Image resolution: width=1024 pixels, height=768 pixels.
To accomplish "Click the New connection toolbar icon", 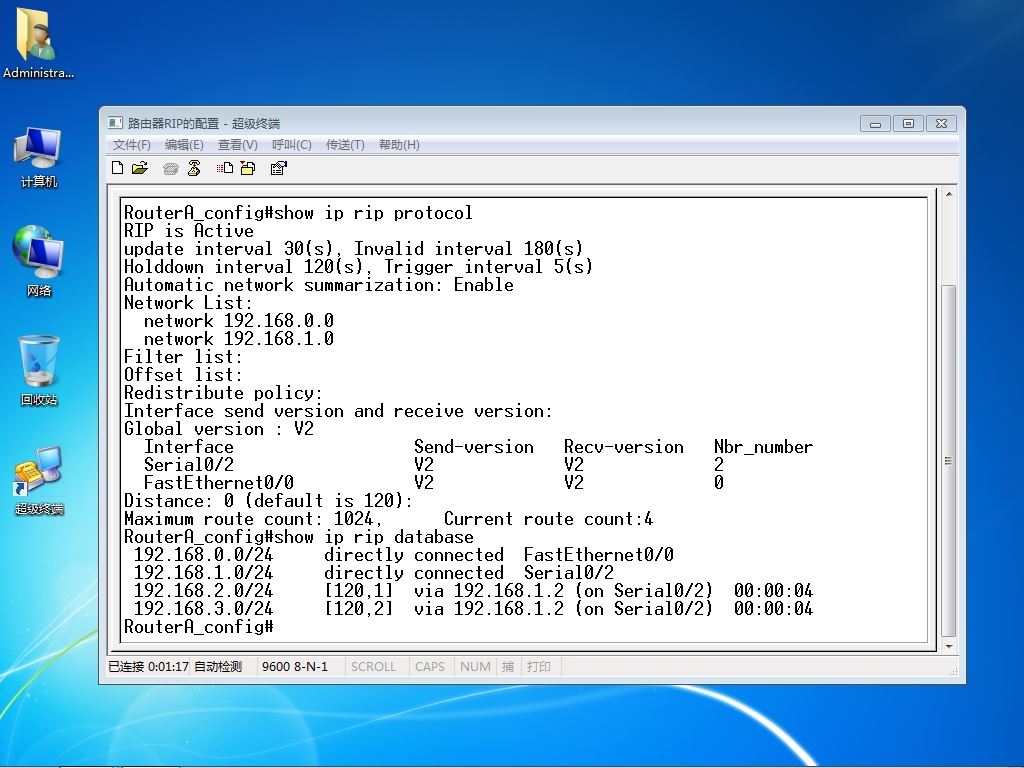I will click(118, 168).
